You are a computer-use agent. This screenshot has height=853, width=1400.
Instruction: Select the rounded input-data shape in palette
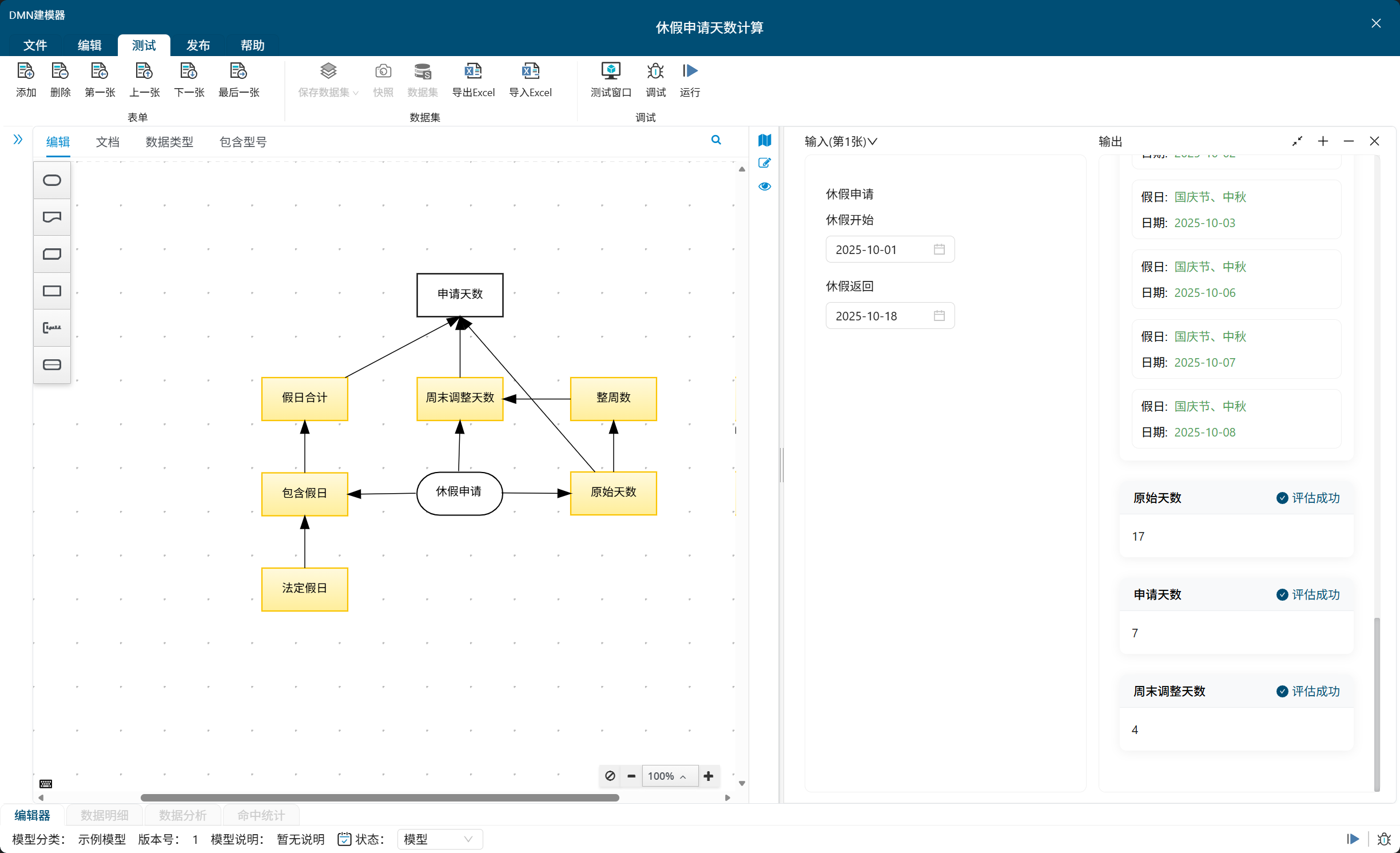[x=52, y=181]
